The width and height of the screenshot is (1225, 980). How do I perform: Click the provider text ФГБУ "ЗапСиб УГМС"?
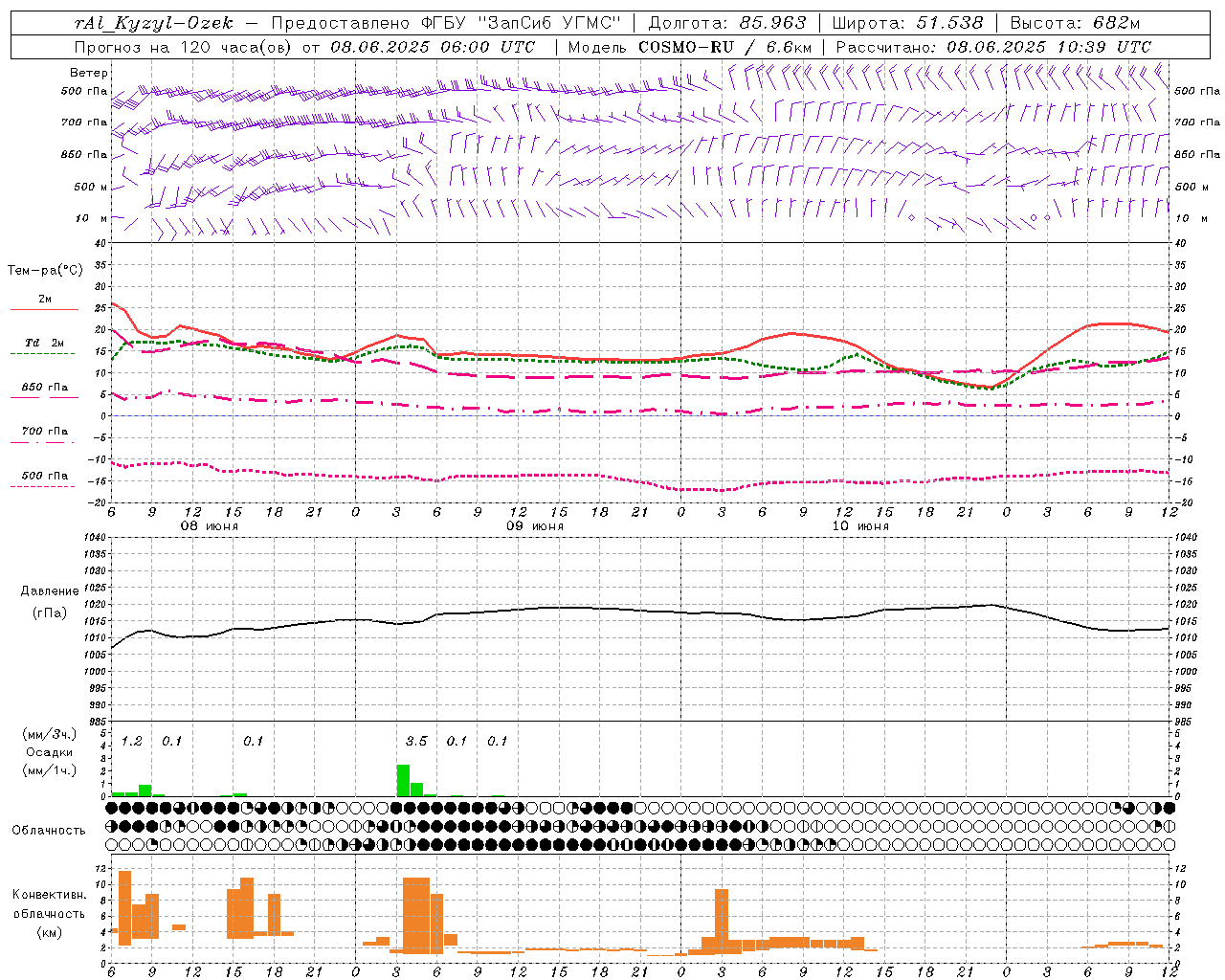coord(522,23)
